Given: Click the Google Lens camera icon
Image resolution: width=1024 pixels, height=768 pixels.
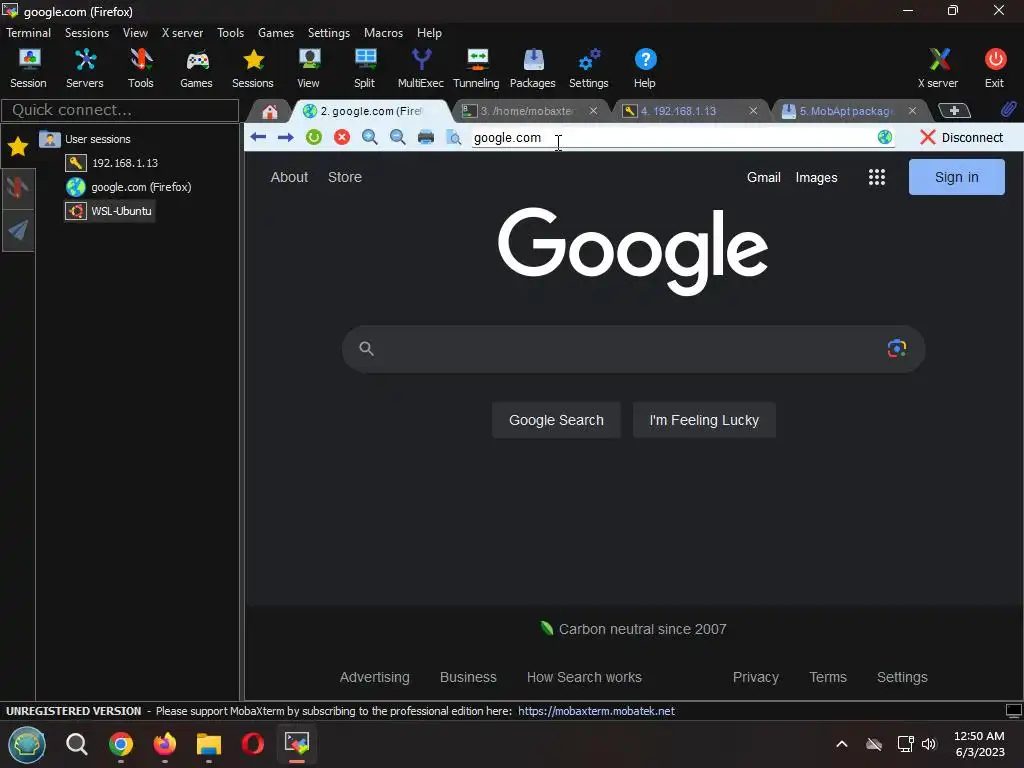Looking at the screenshot, I should [x=897, y=348].
